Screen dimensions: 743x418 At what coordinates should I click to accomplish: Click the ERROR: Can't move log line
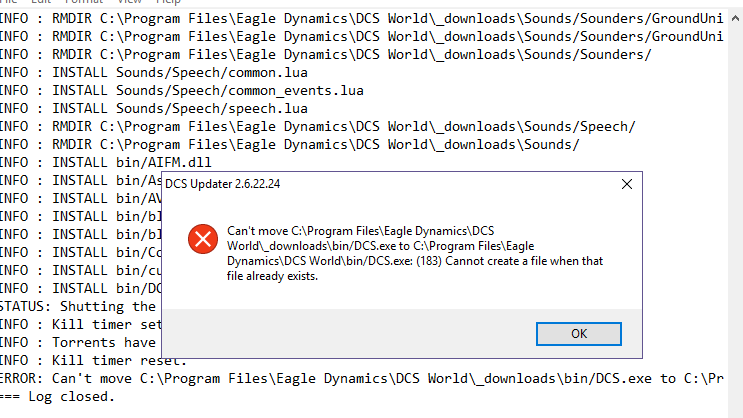(x=362, y=379)
